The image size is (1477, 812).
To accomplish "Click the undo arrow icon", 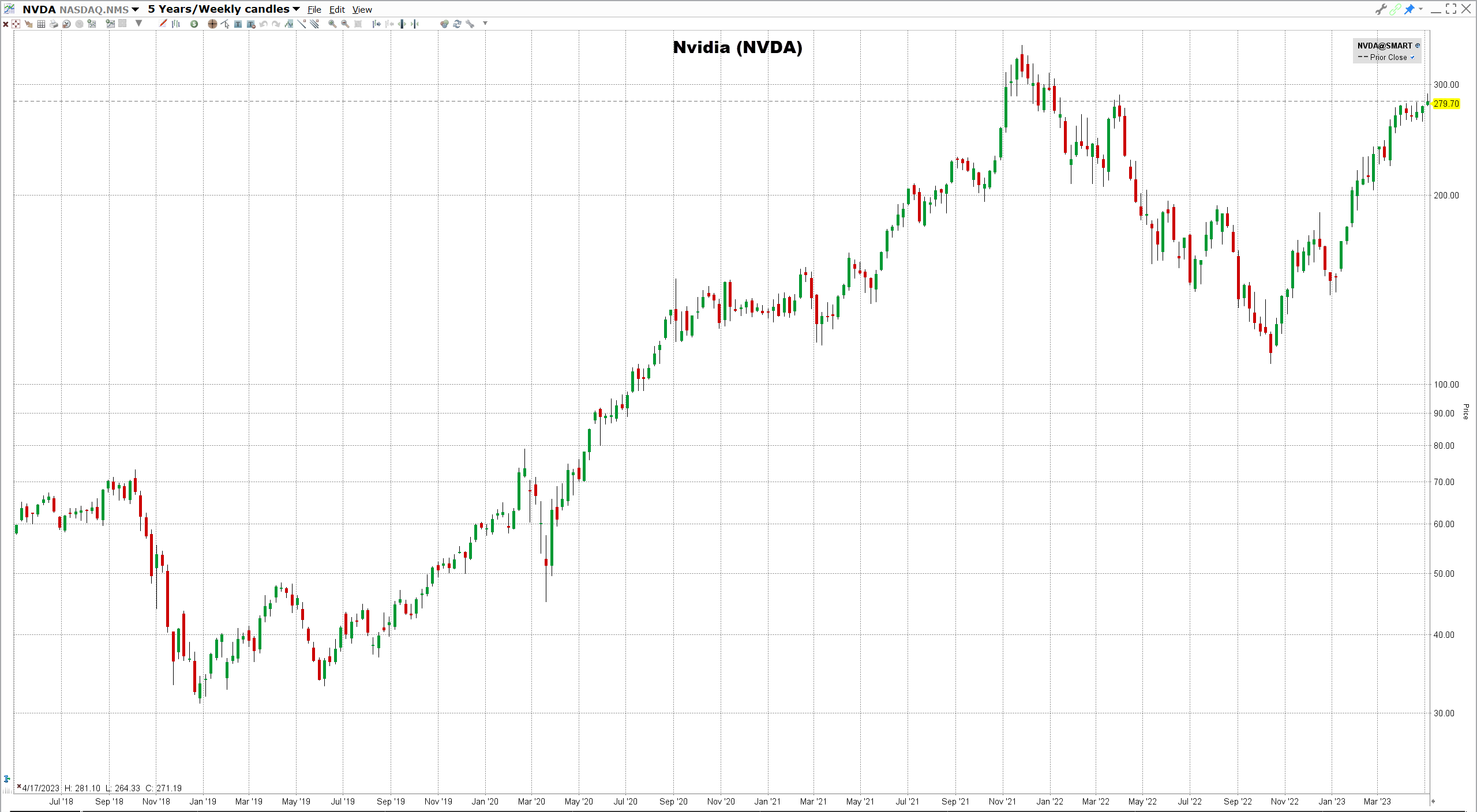I will 263,24.
